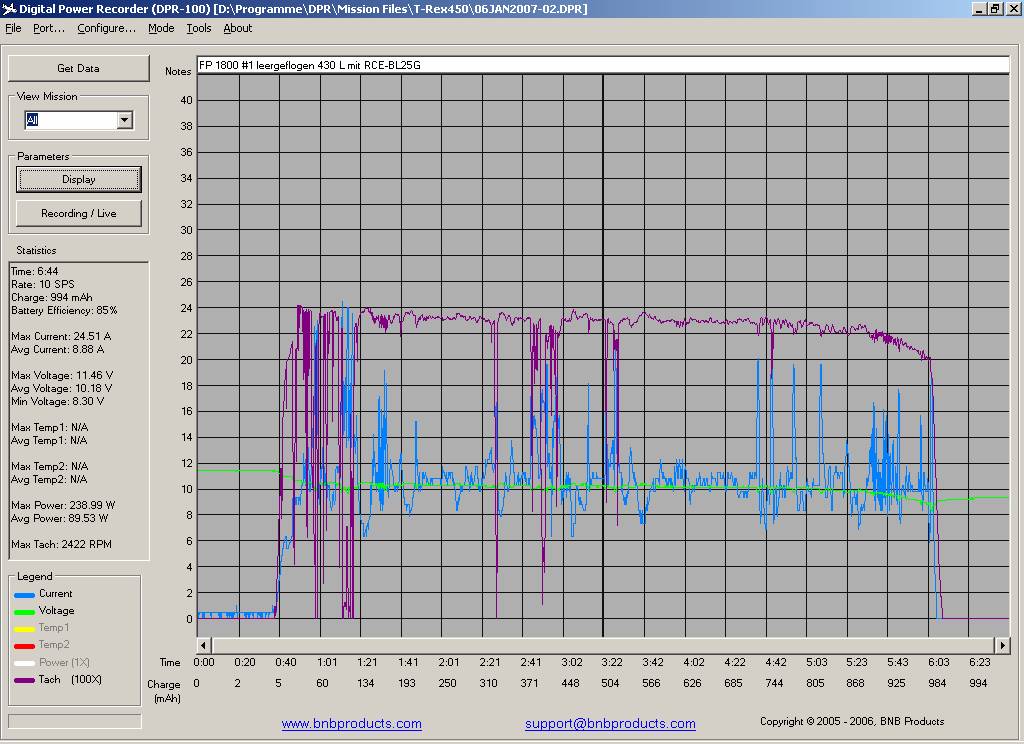This screenshot has height=744, width=1024.
Task: Click the application icon in title bar
Action: pos(8,8)
